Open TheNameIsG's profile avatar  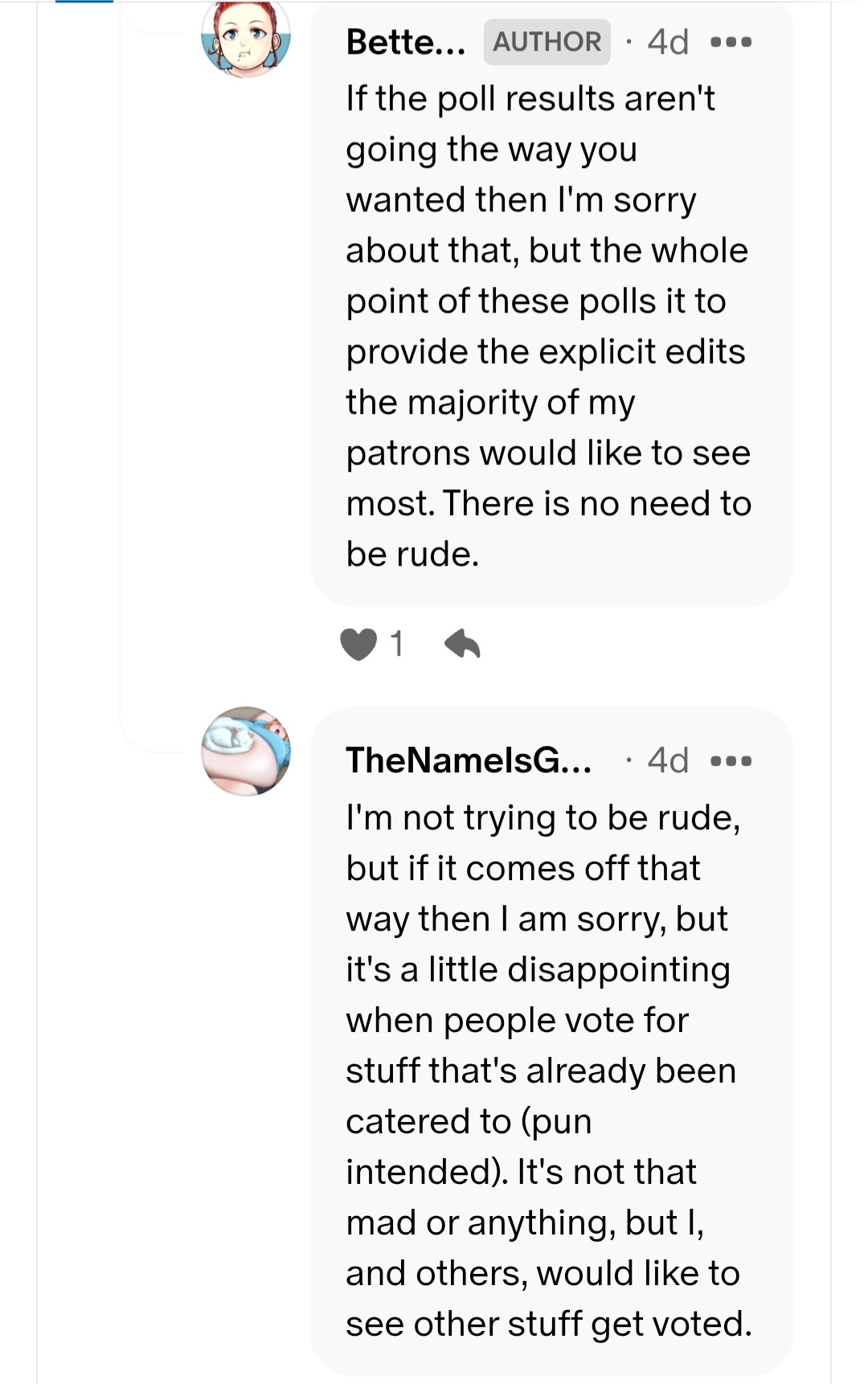coord(246,751)
